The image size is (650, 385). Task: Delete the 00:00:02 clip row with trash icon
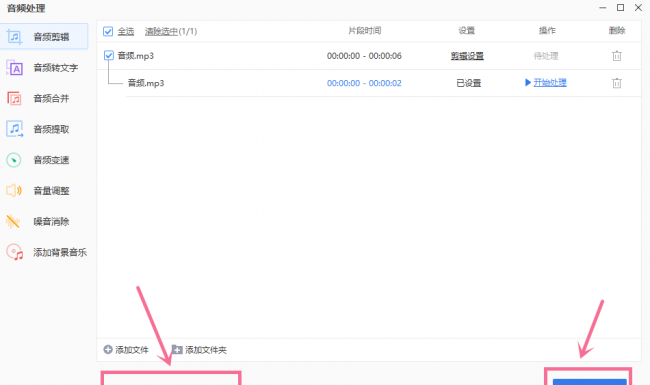[x=617, y=83]
